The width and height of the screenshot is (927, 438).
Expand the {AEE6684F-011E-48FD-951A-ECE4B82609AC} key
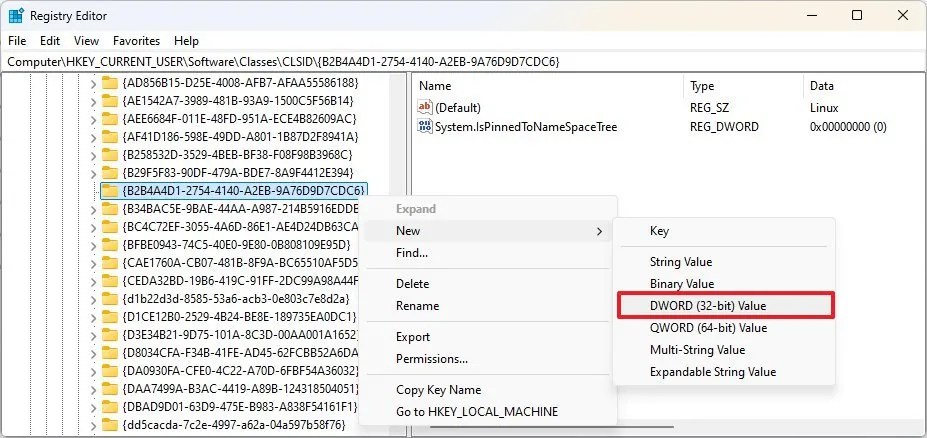[93, 119]
